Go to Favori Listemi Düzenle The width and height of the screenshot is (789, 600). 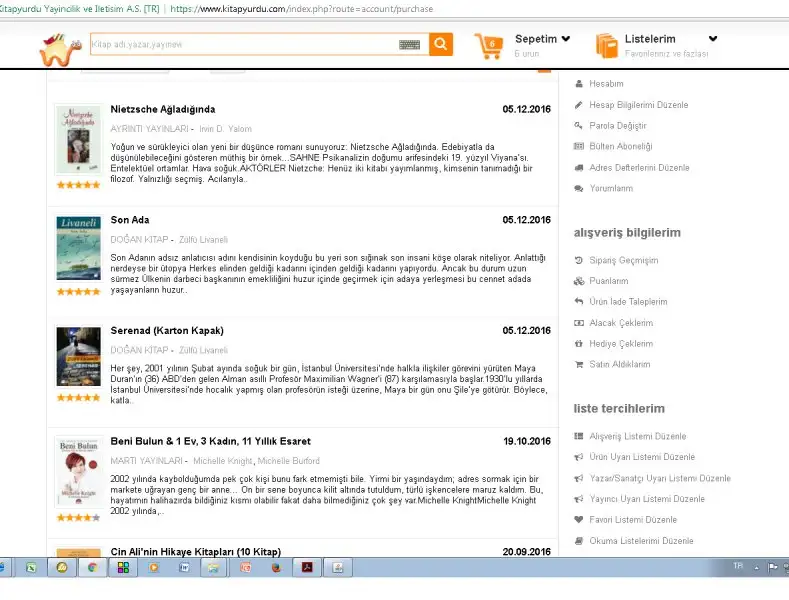632,520
